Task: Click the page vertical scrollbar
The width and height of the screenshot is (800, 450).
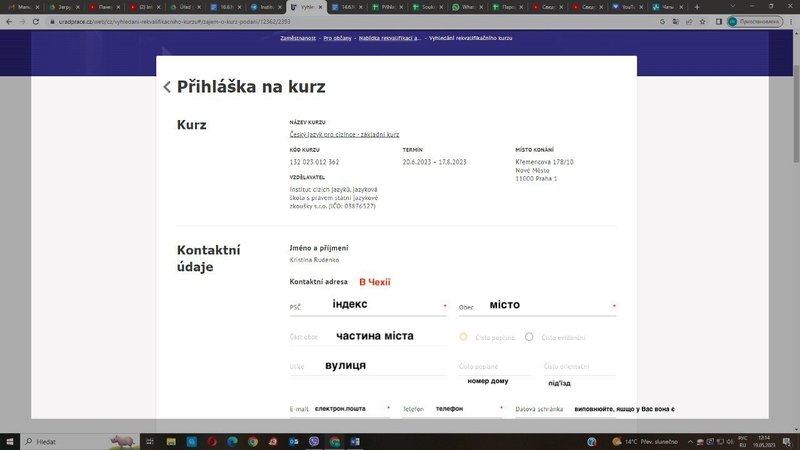Action: (x=796, y=115)
